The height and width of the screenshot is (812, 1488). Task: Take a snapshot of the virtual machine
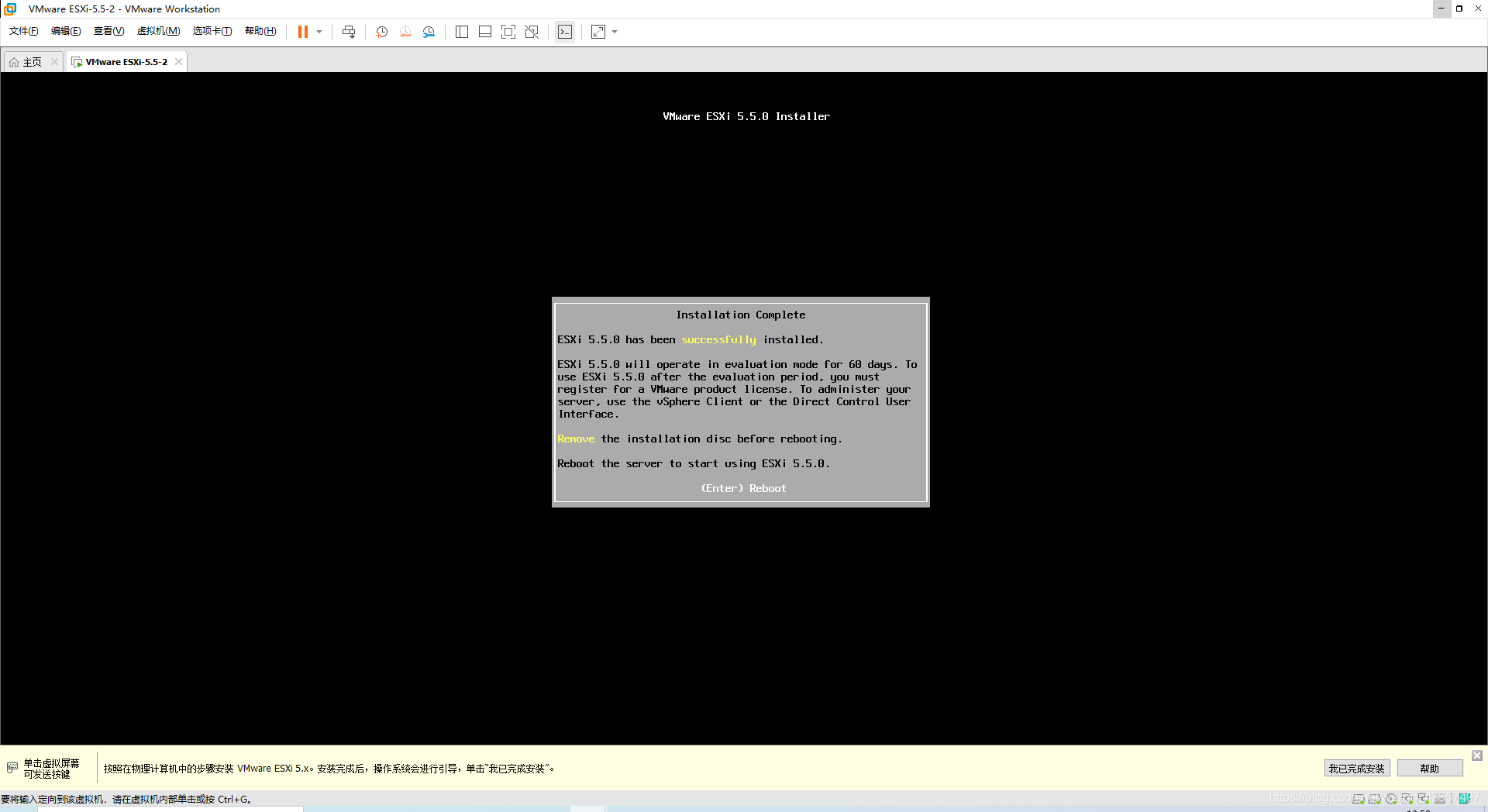pos(381,32)
